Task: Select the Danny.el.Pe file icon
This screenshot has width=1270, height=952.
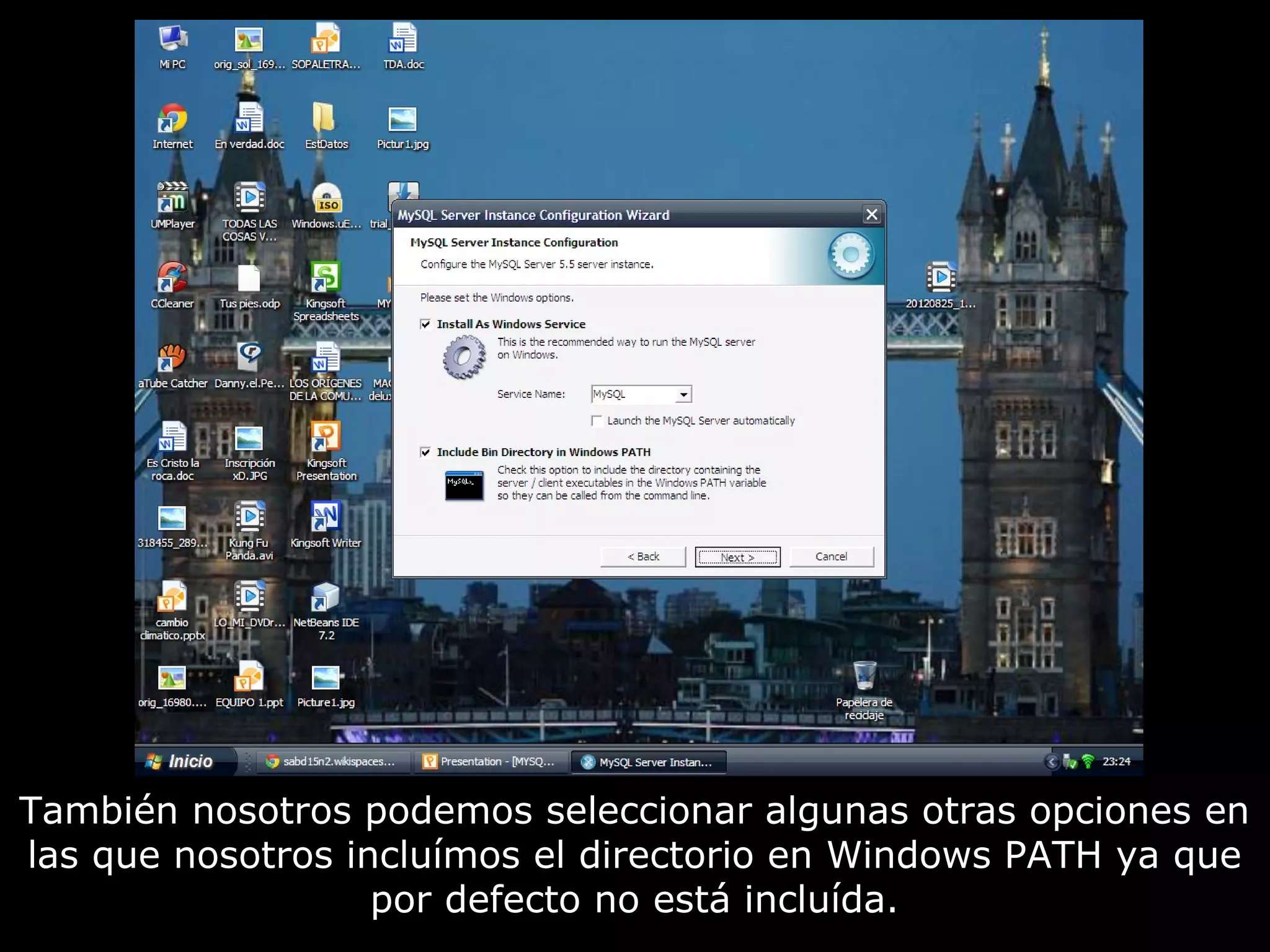Action: [x=249, y=366]
